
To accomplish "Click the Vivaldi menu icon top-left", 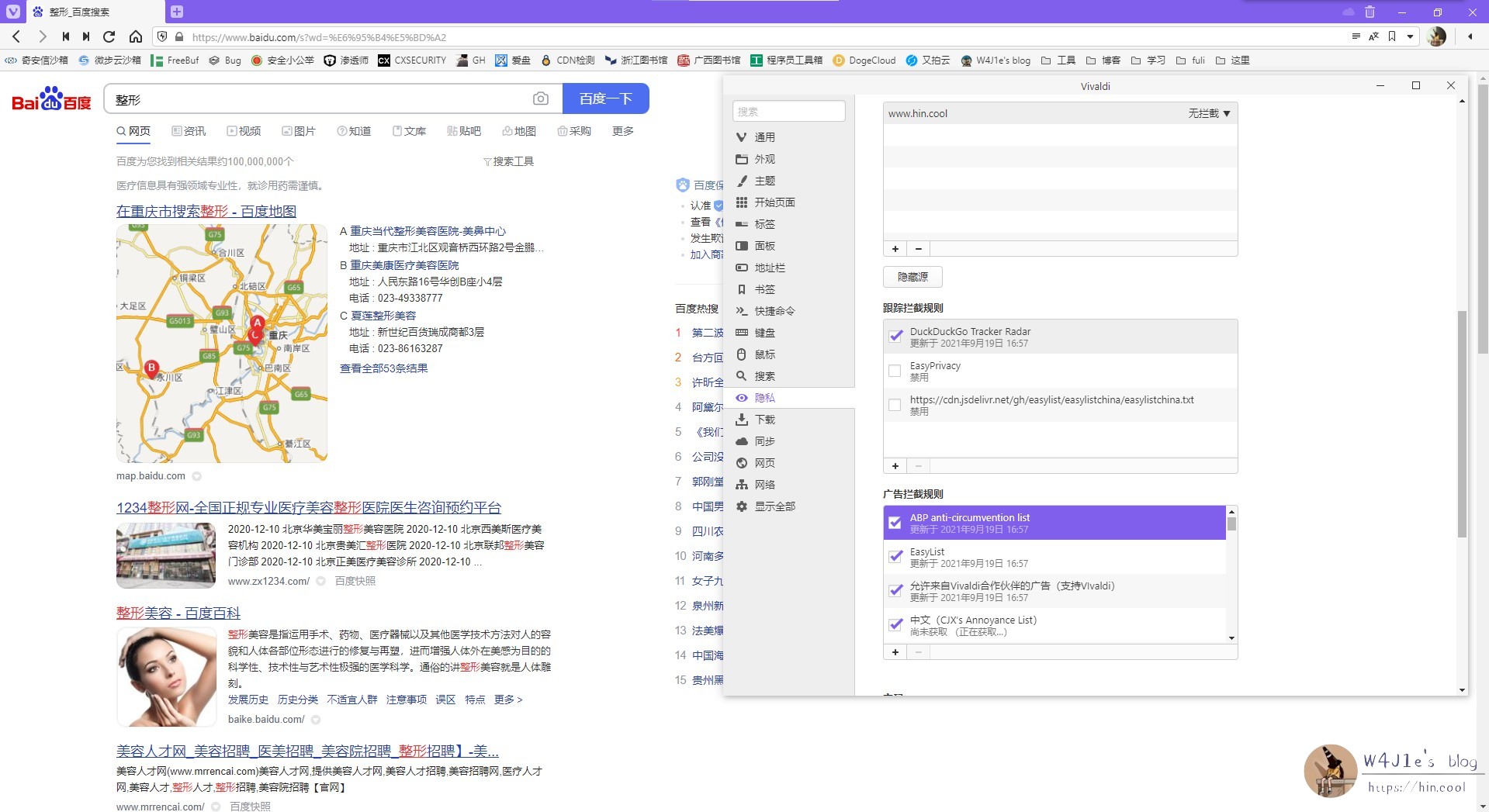I will (x=12, y=12).
